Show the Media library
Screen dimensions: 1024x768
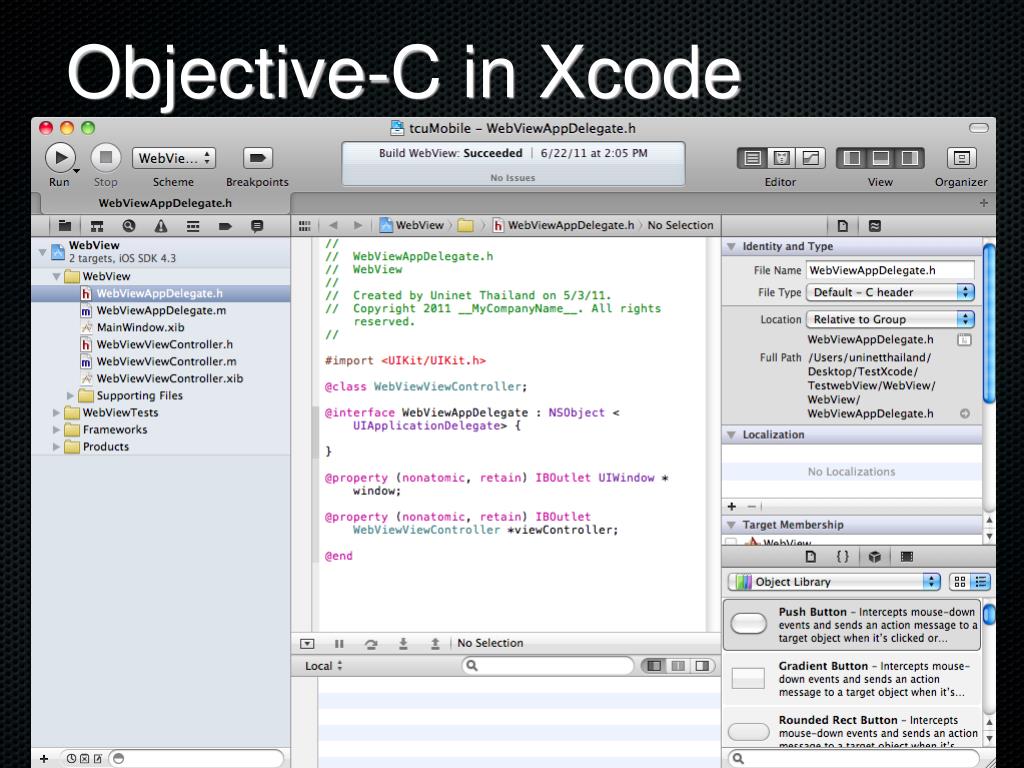pos(907,557)
